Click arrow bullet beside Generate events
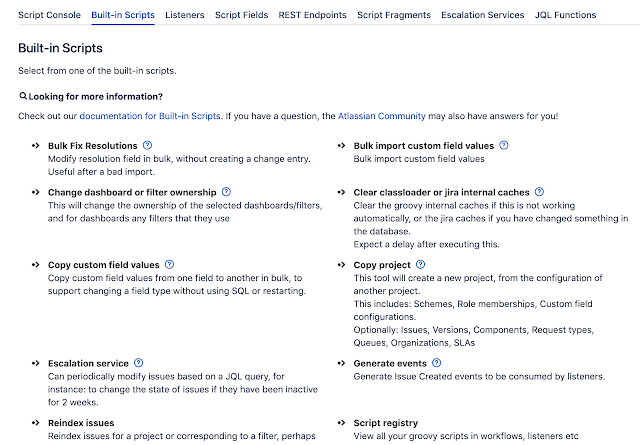Image resolution: width=640 pixels, height=445 pixels. pyautogui.click(x=342, y=363)
